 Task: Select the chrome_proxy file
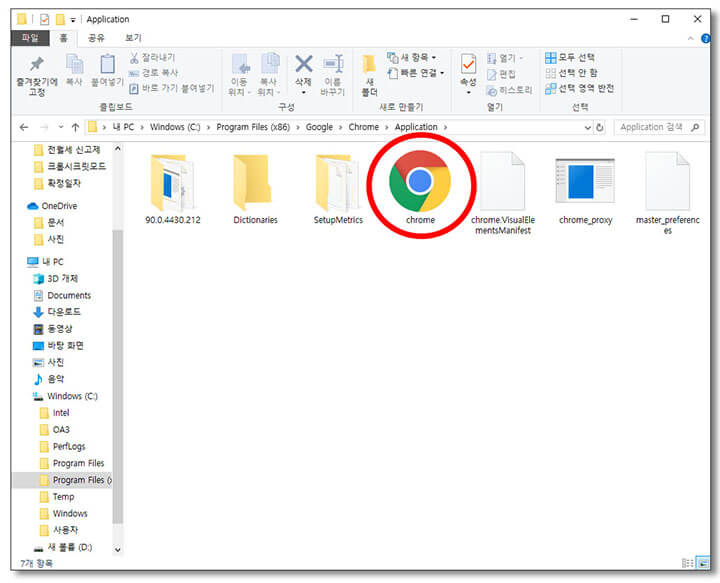tap(585, 191)
